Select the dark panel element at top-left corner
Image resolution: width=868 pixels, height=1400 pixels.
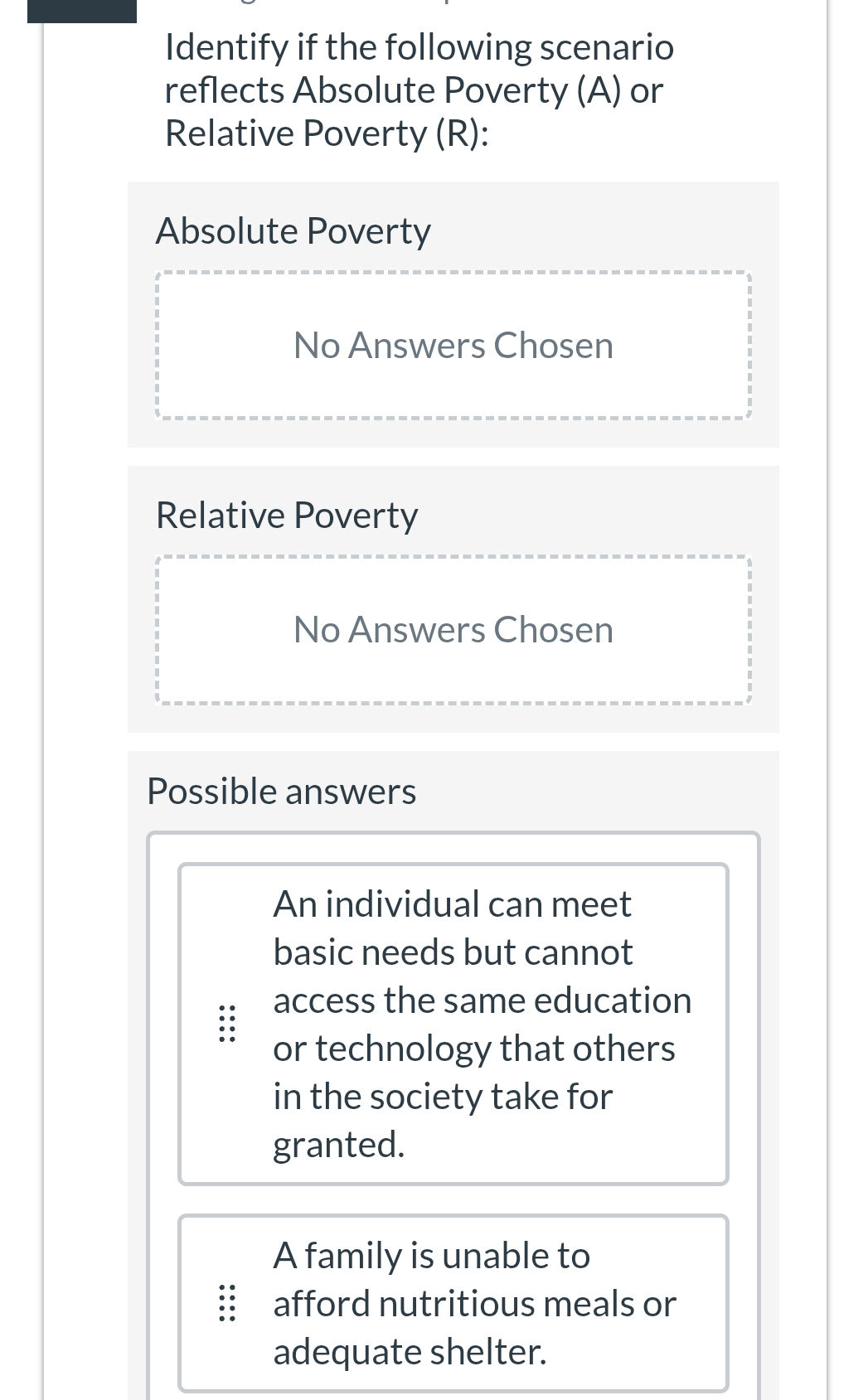80,10
